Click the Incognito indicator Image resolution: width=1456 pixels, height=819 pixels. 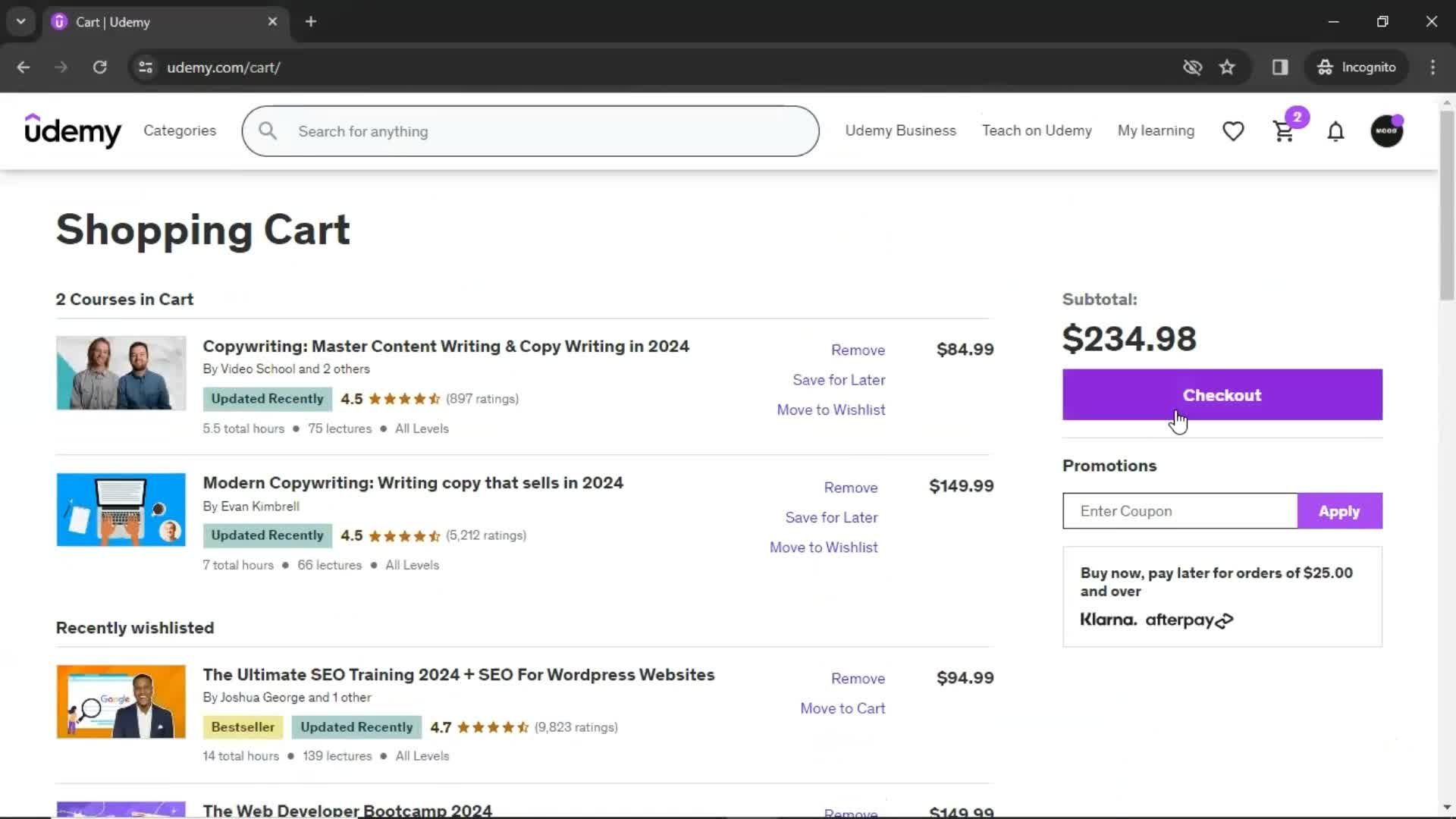1357,67
